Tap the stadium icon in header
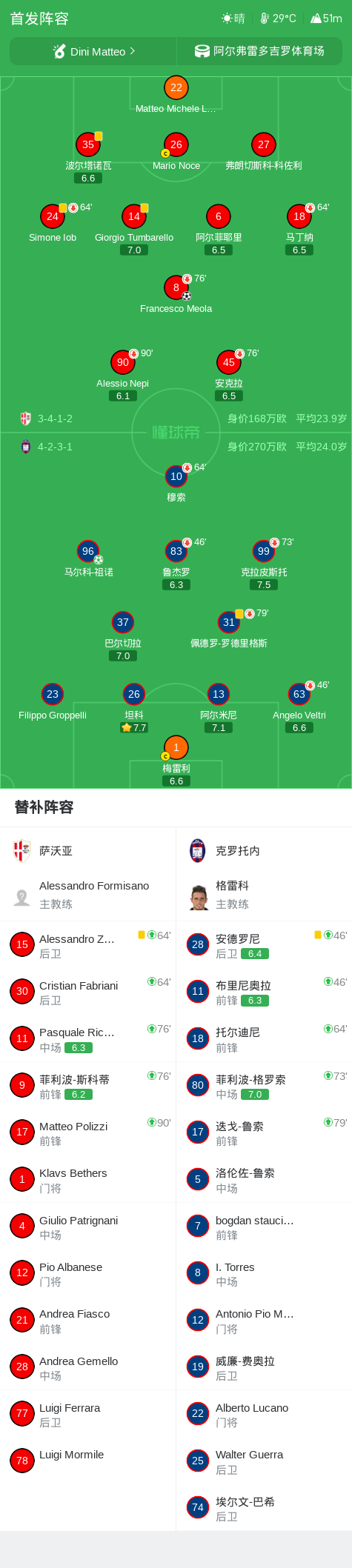This screenshot has width=352, height=1568. click(202, 51)
